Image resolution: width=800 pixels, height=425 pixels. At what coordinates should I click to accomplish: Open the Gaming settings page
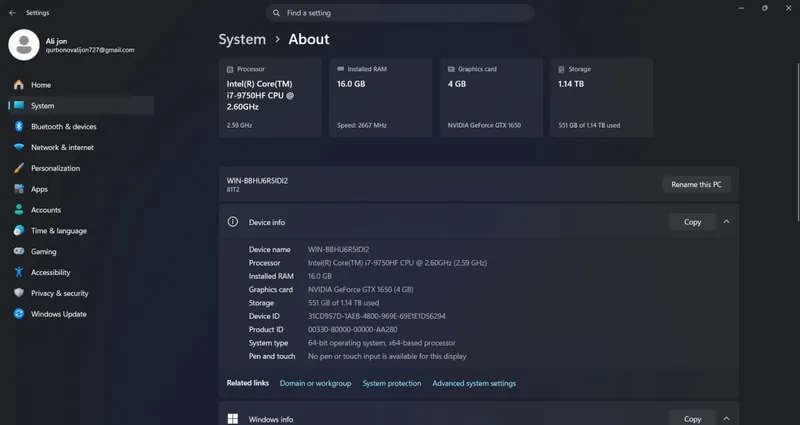tap(82, 252)
